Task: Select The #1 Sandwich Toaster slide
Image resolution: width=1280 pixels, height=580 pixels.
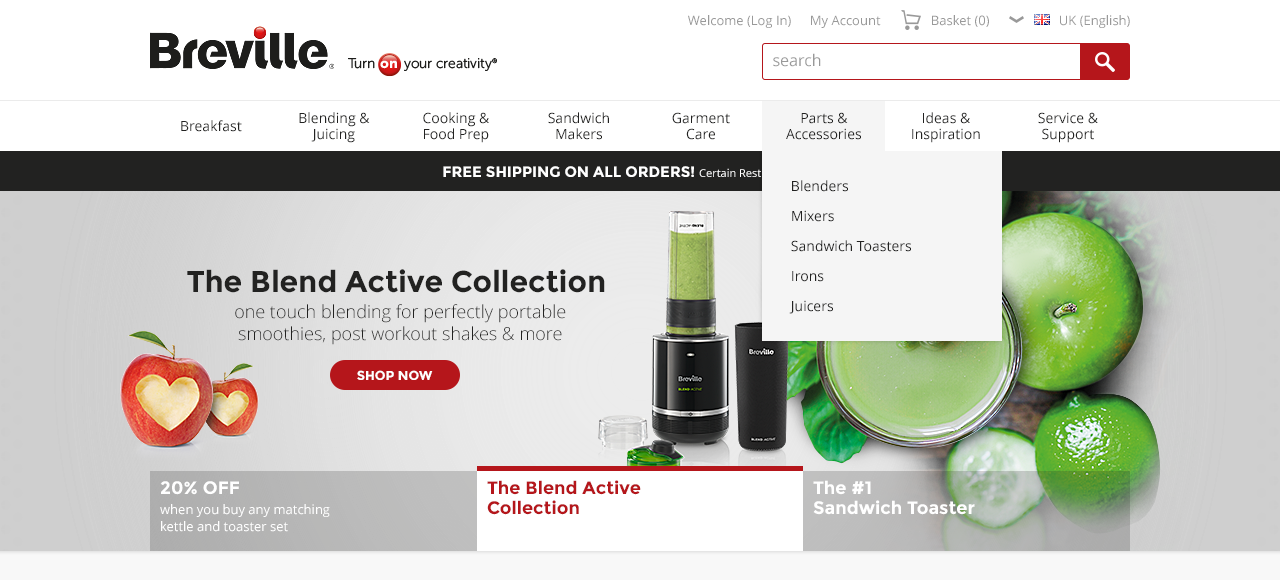Action: point(966,511)
